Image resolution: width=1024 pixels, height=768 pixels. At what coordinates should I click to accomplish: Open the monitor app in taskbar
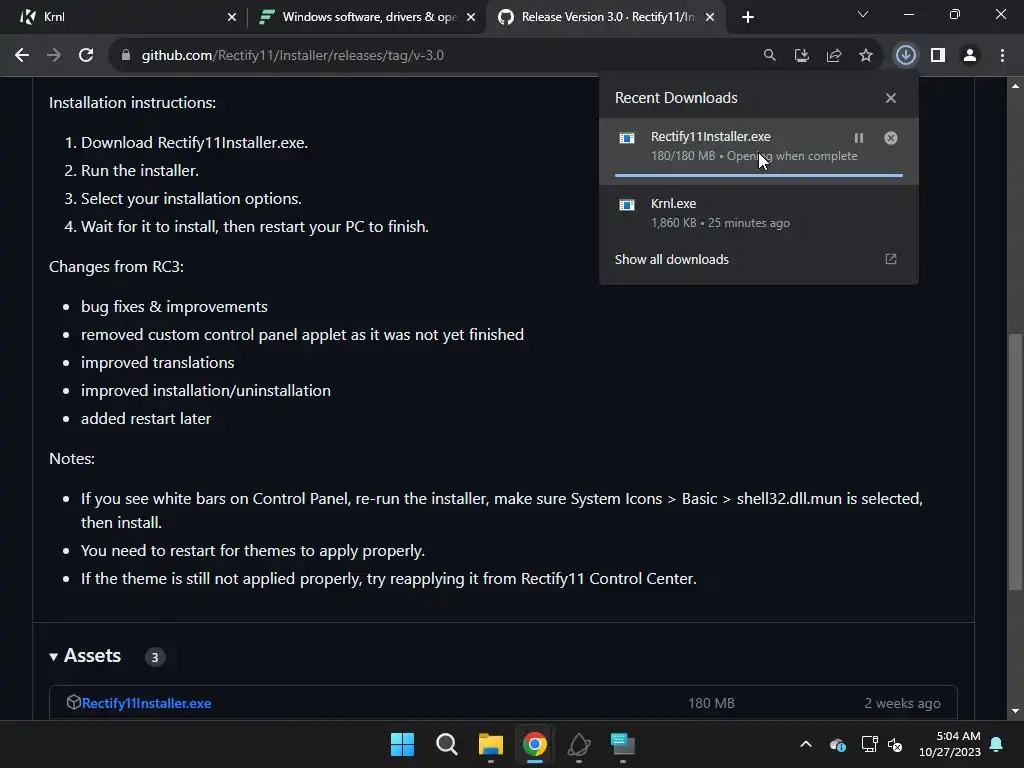[623, 744]
